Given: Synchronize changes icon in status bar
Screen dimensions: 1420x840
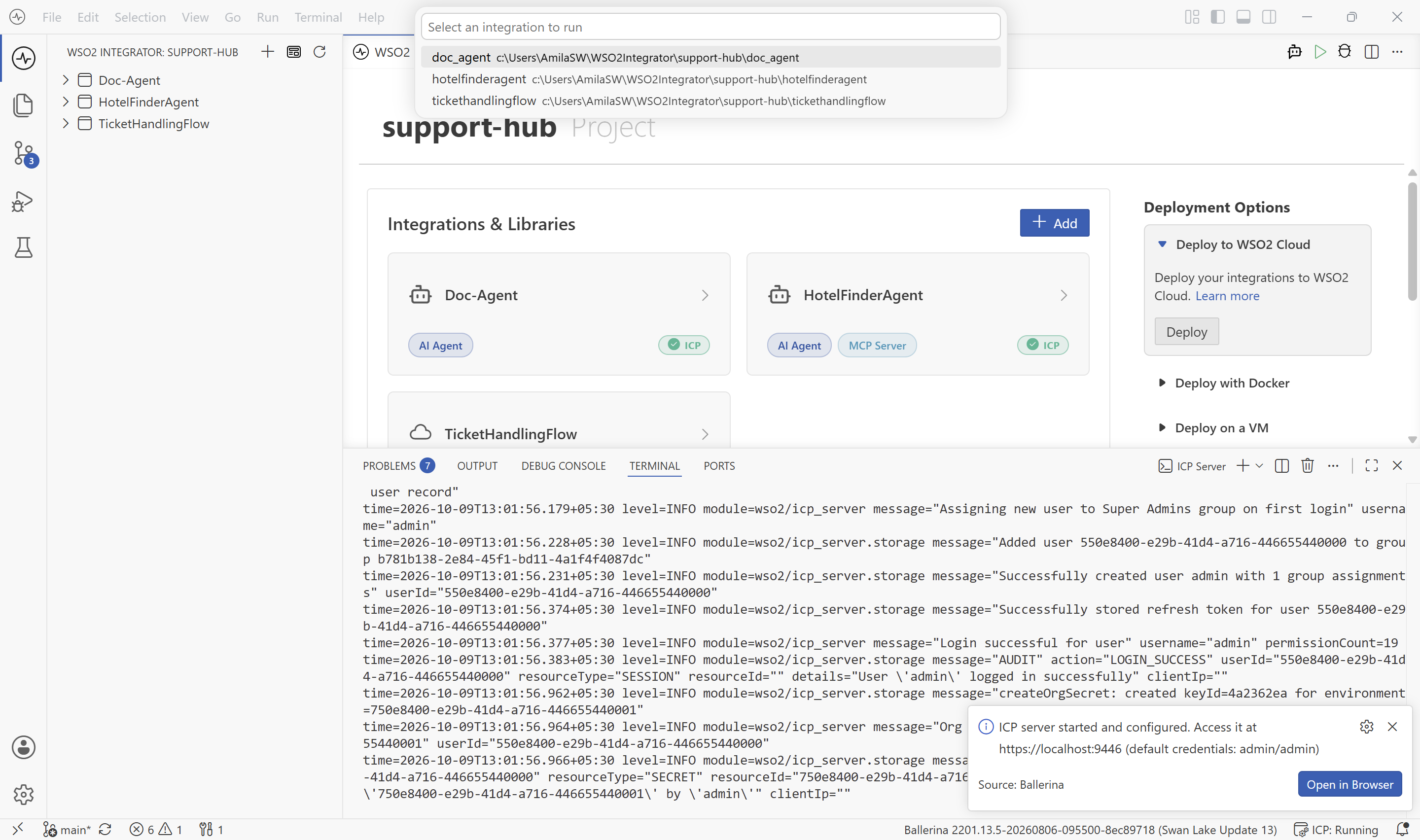Looking at the screenshot, I should [x=105, y=829].
